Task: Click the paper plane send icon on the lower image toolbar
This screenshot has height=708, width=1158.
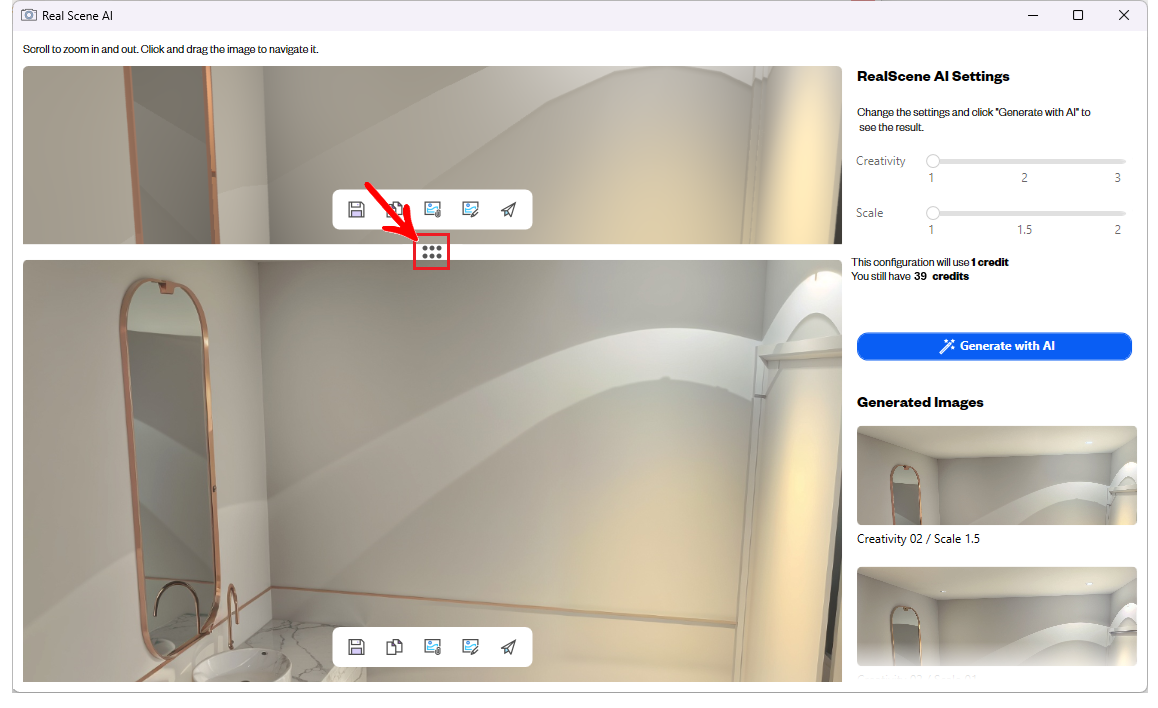Action: [x=508, y=647]
